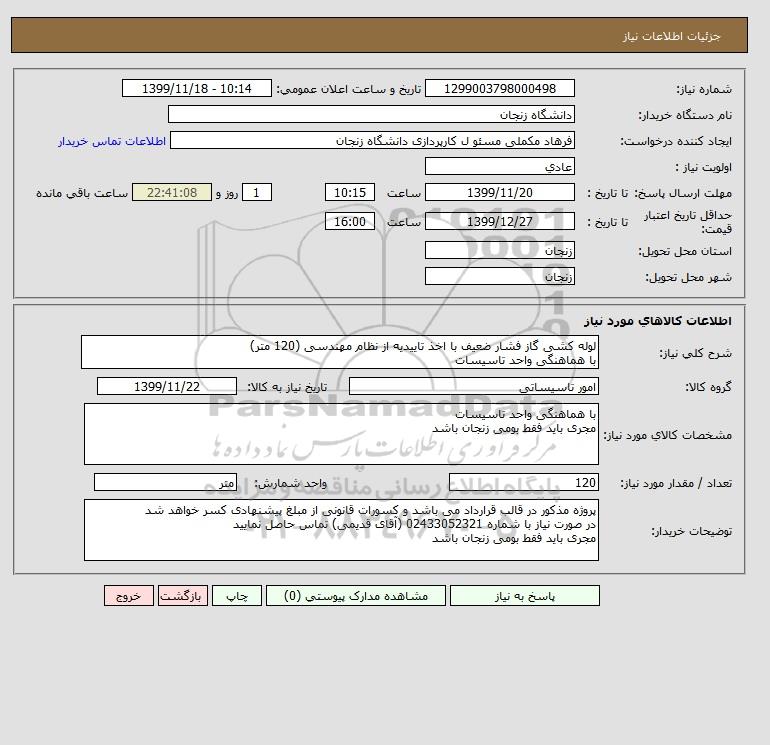Click response deadline date 1399/11/20

click(x=499, y=193)
